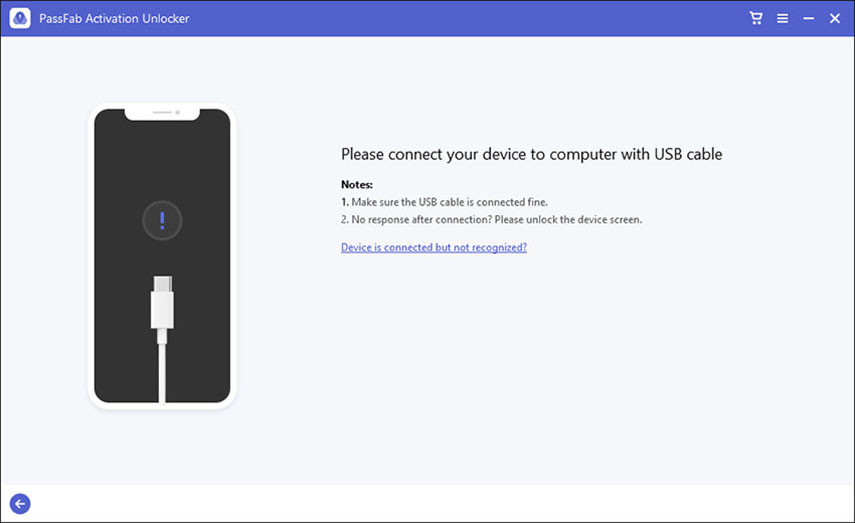Go back using the blue arrow button

[20, 504]
